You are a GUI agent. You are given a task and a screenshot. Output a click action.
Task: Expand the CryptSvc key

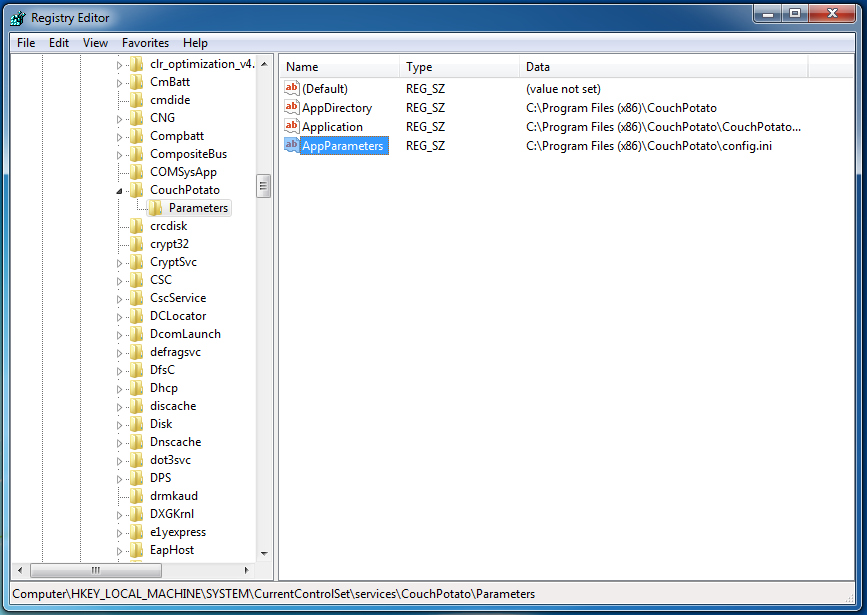tap(119, 263)
